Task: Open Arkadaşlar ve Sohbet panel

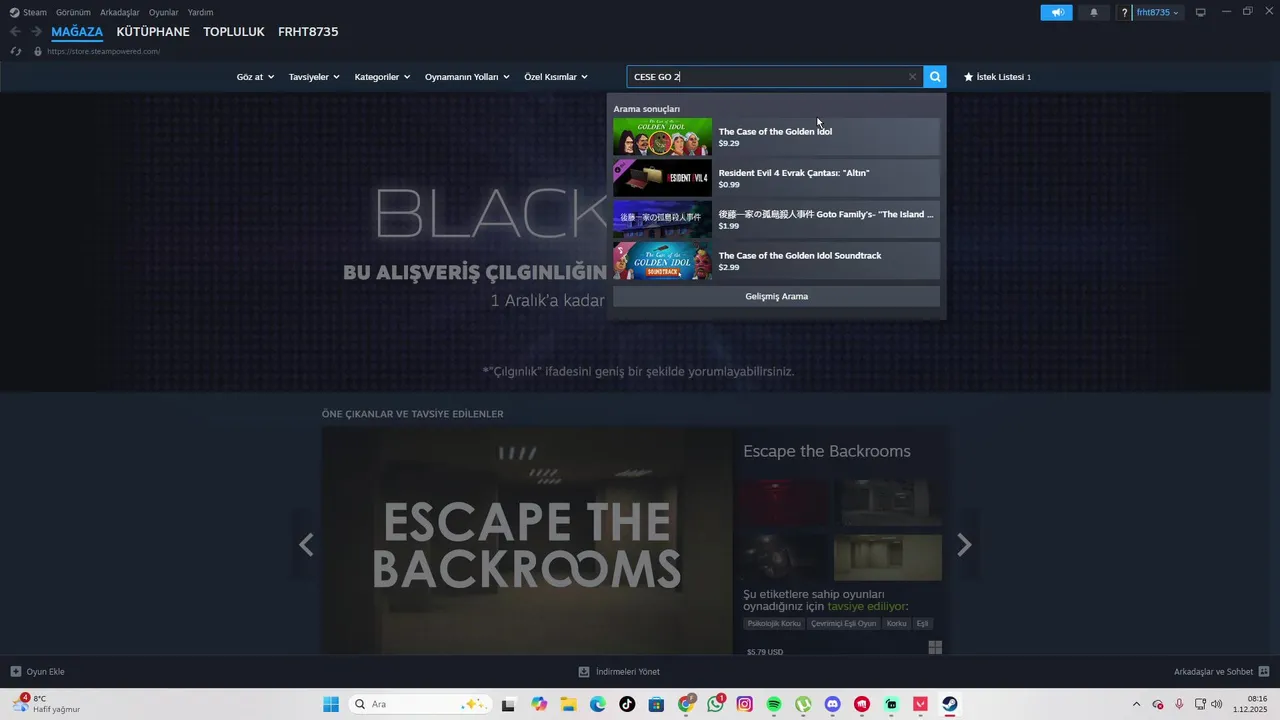Action: [1222, 672]
